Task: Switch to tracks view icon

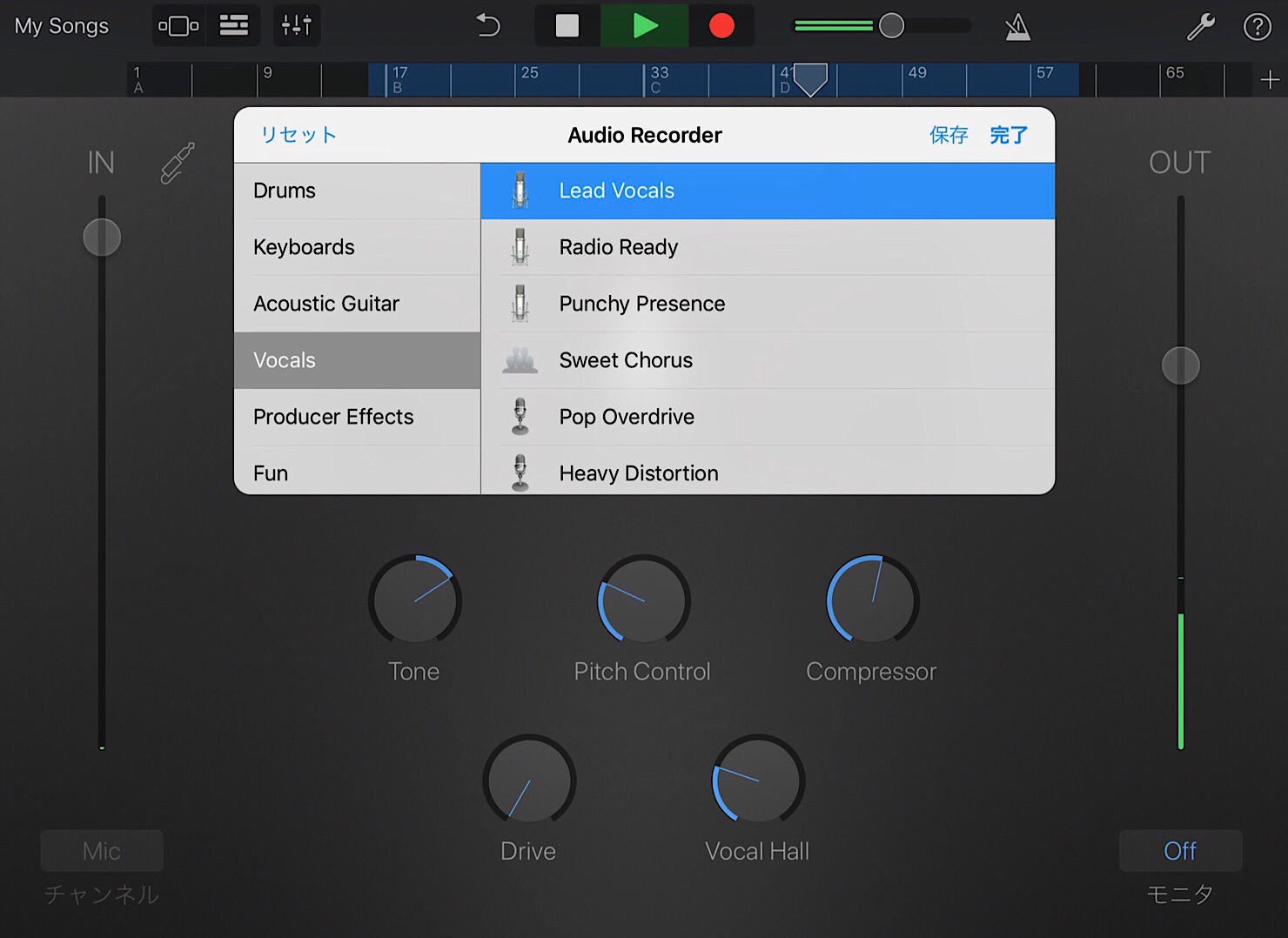Action: point(233,26)
